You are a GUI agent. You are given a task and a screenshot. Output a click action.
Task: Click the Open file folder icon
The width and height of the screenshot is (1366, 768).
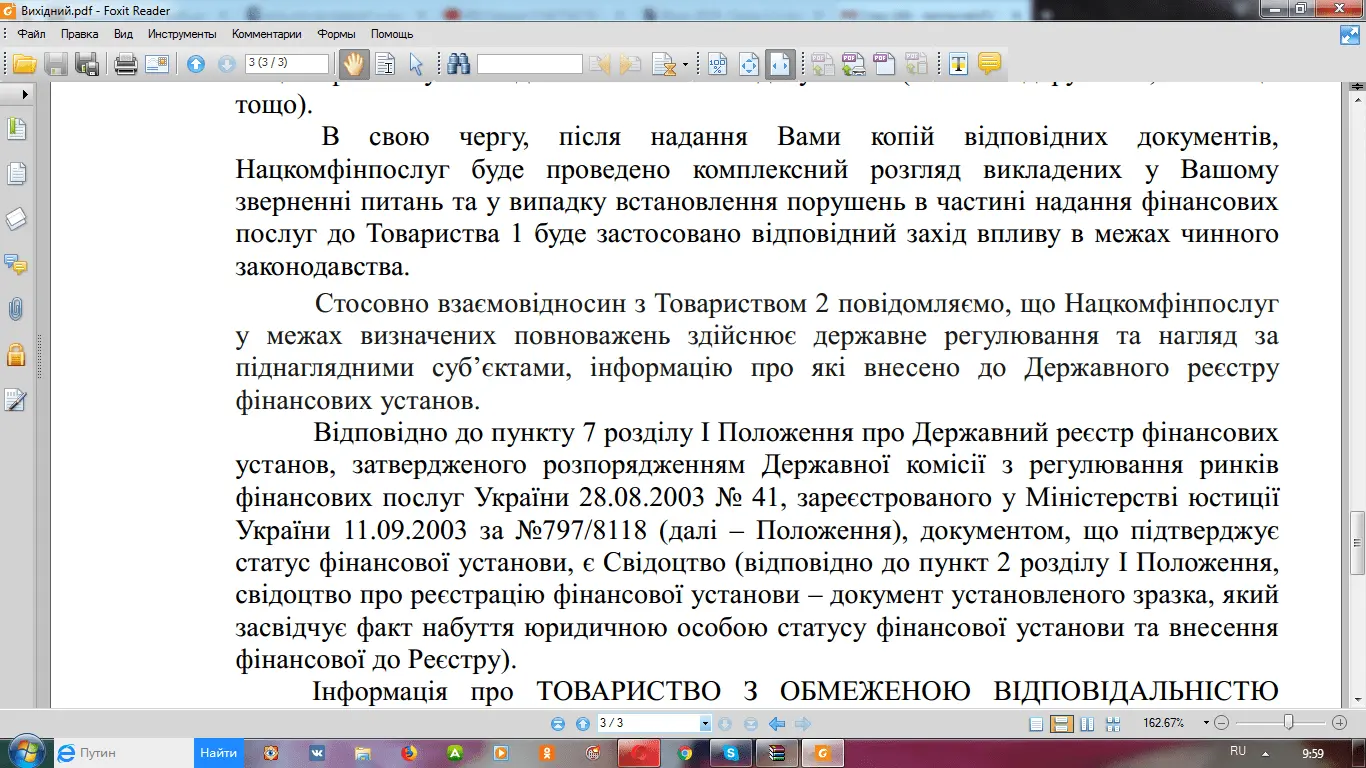pos(24,65)
